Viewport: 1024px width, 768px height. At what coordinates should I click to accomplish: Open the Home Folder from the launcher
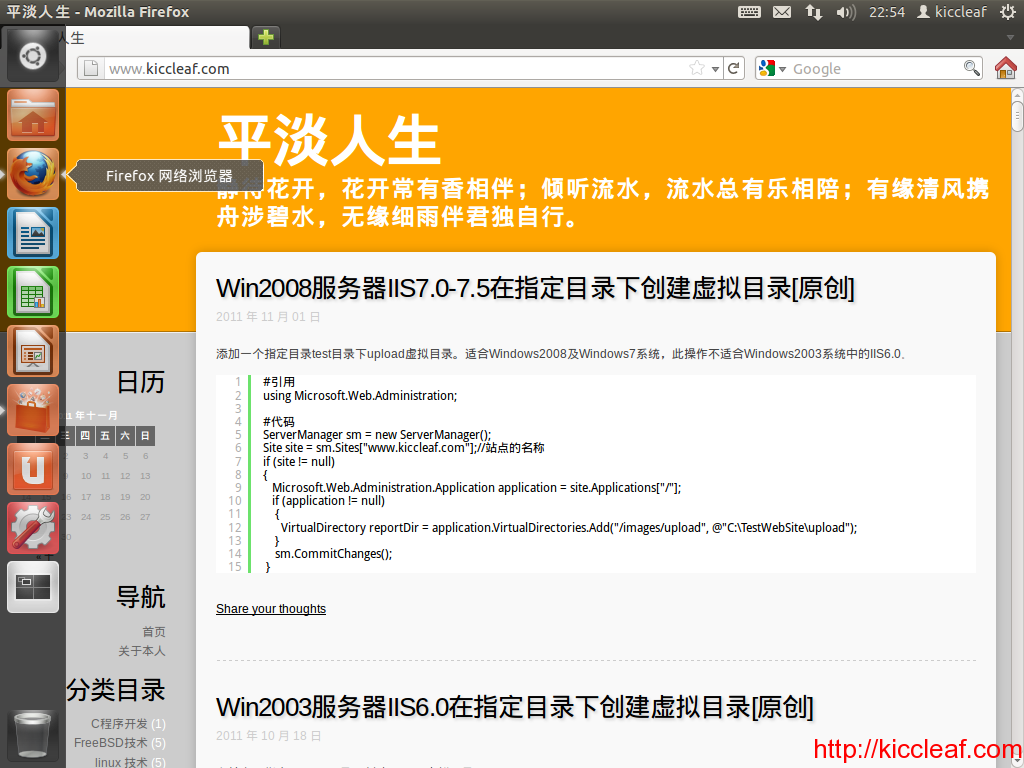pos(33,115)
